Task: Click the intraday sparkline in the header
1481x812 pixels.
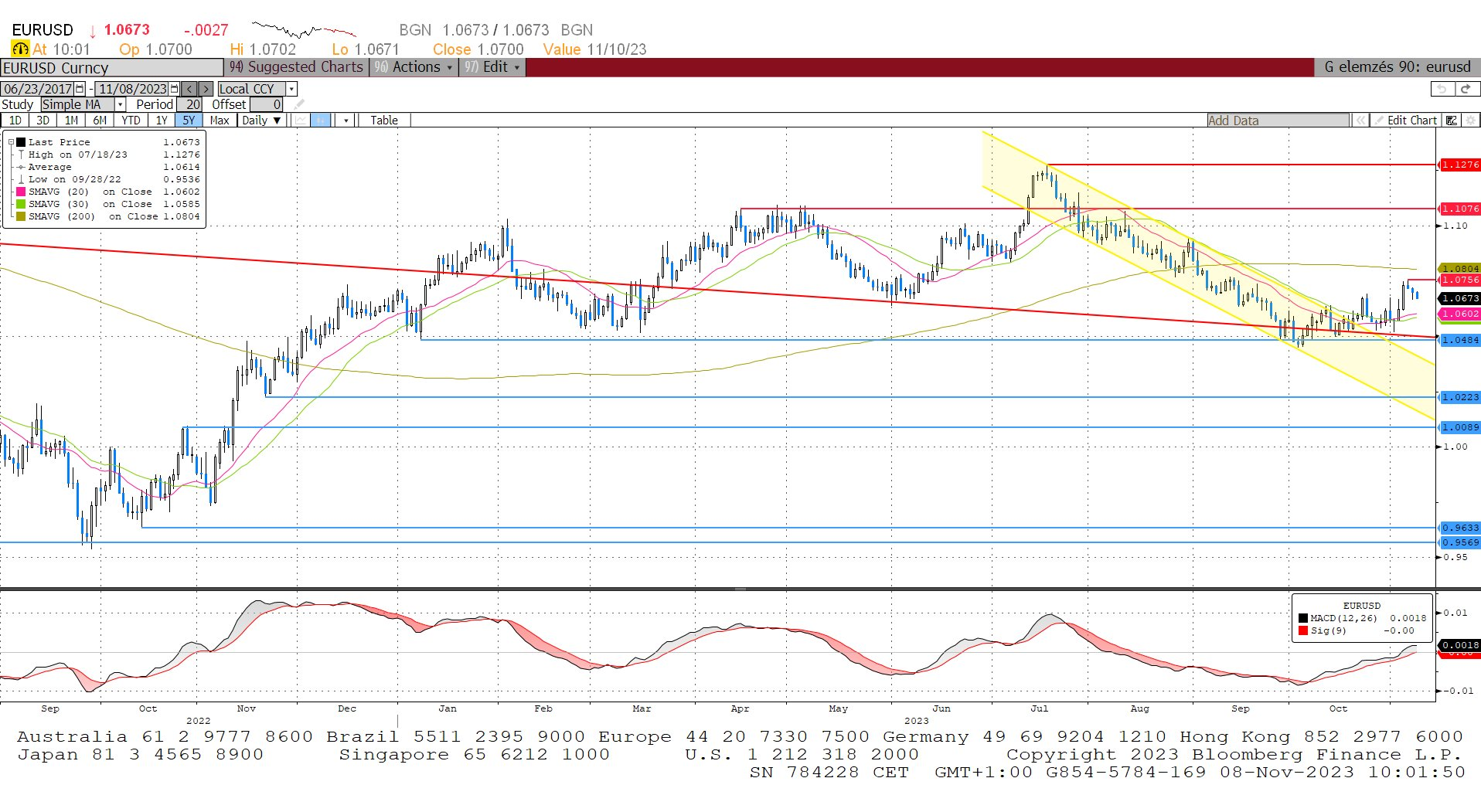Action: tap(304, 30)
